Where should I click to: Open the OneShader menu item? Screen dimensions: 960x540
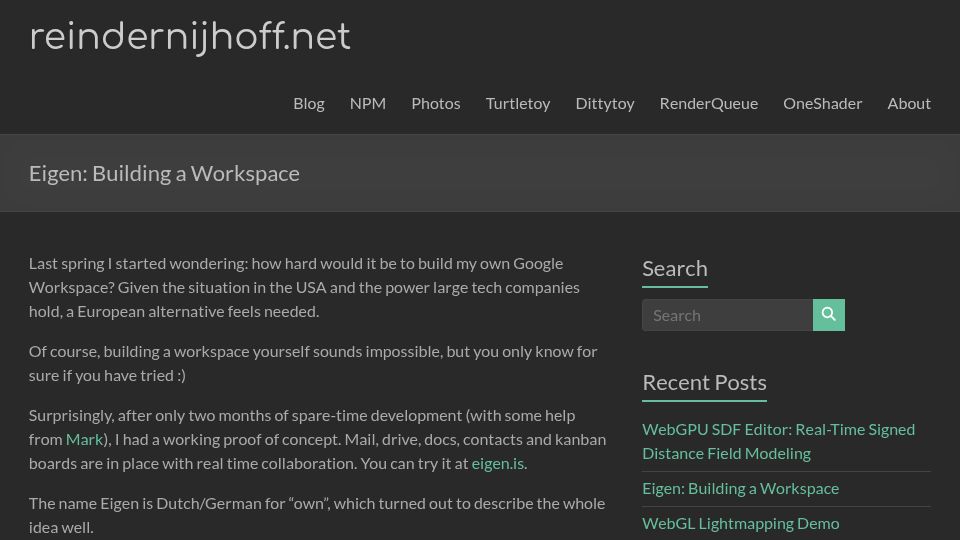[822, 103]
